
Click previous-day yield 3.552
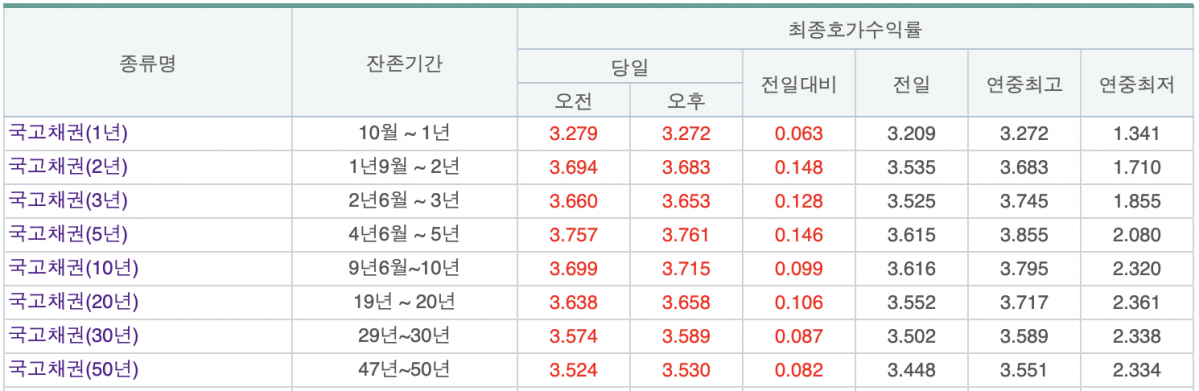[911, 302]
